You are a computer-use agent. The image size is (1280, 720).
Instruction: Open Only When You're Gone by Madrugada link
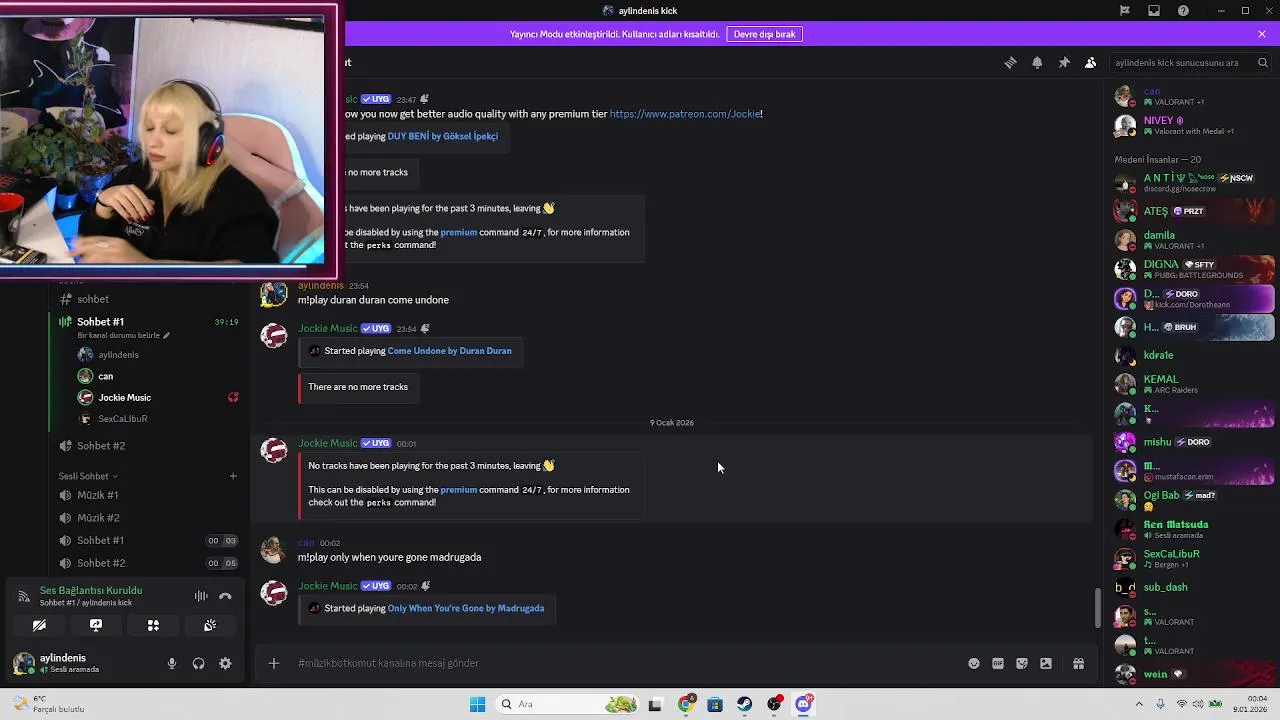[x=466, y=608]
